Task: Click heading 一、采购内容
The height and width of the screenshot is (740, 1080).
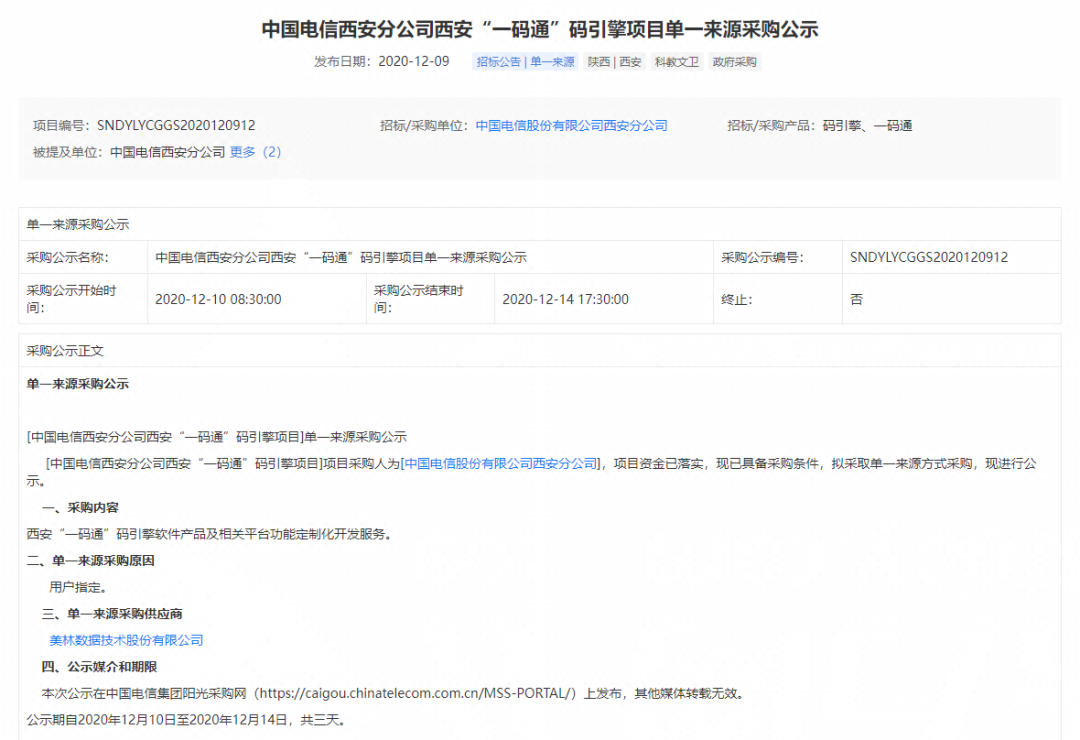Action: tap(80, 508)
